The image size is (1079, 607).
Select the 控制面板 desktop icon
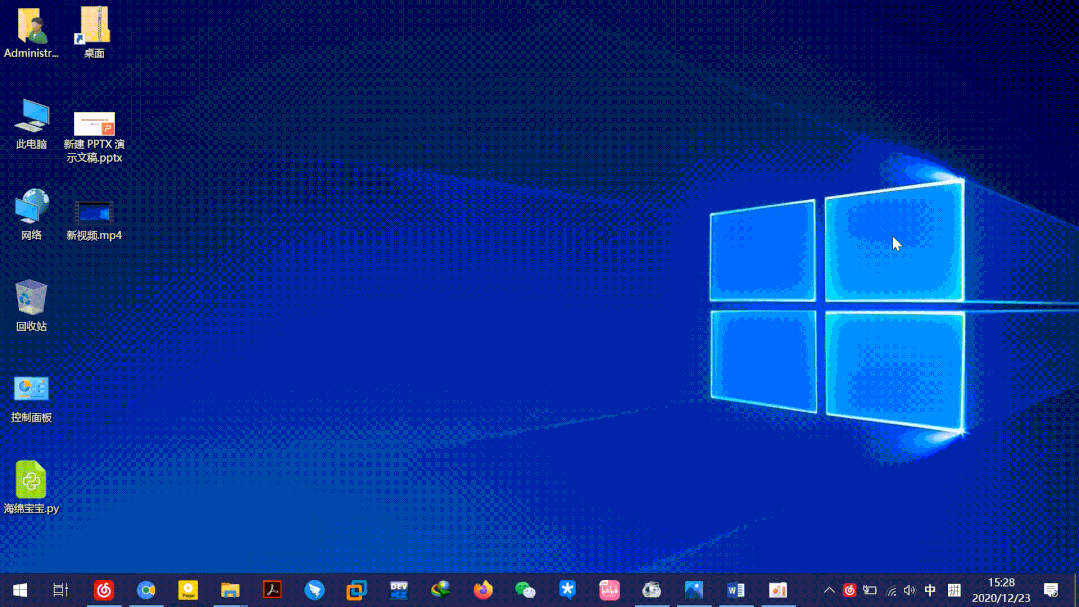tap(31, 399)
